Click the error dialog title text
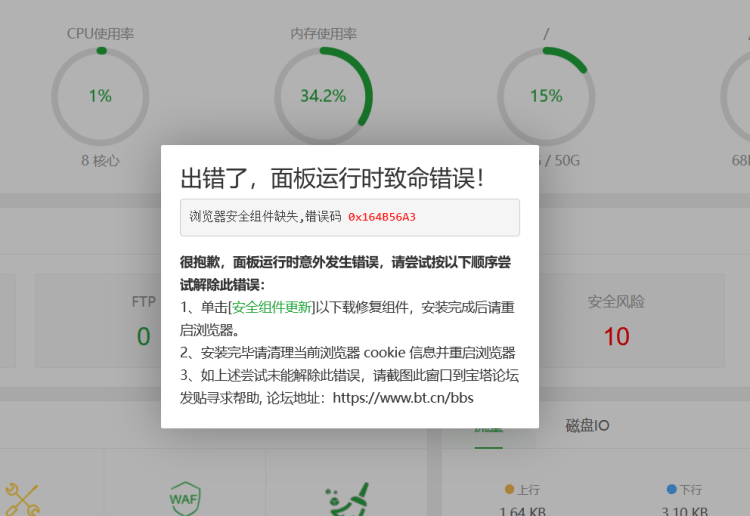Screen dimensions: 750x516 click(x=332, y=178)
